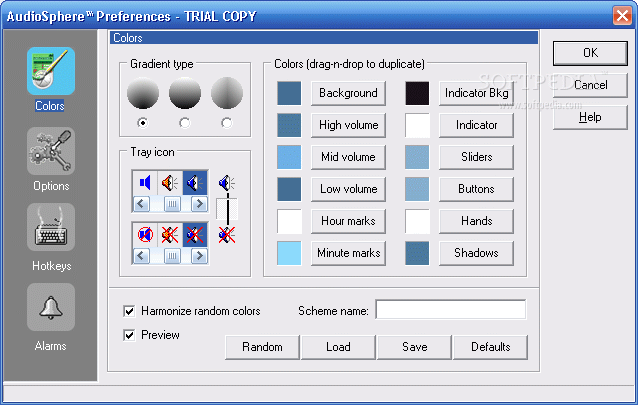Select the third gradient sphere thumbnail
Viewport: 638px width, 405px height.
click(227, 93)
